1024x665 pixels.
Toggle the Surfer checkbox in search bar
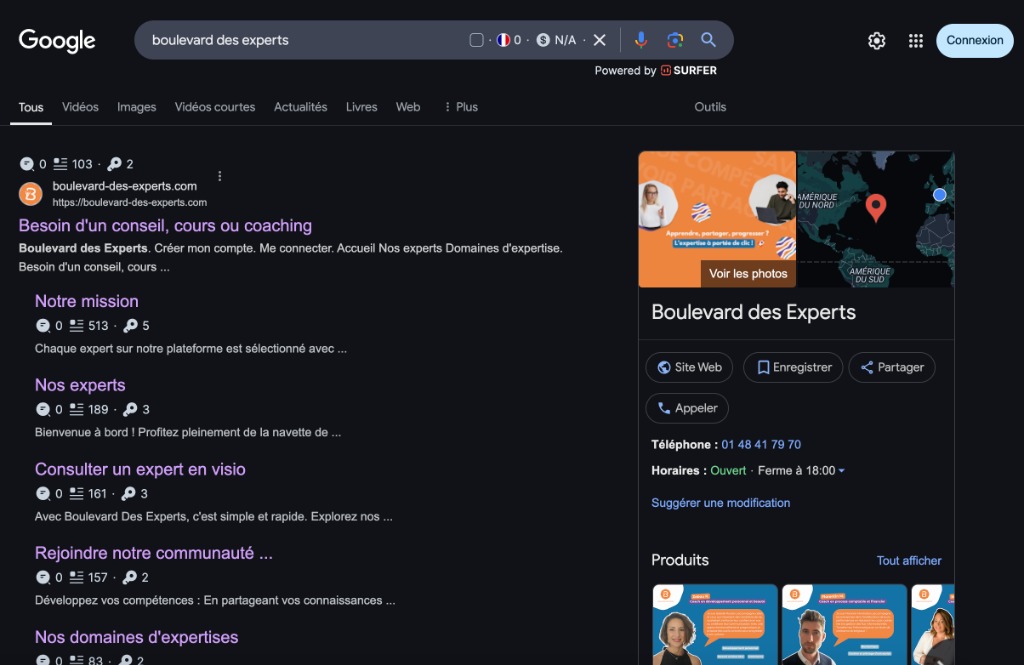click(477, 40)
